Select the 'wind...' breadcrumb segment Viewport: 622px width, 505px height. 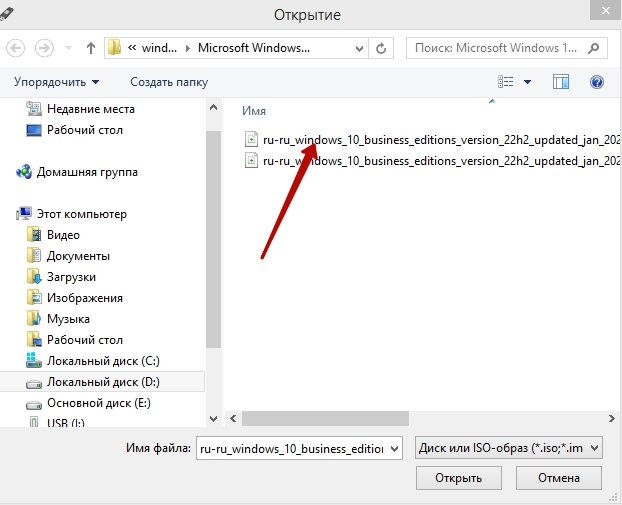159,48
